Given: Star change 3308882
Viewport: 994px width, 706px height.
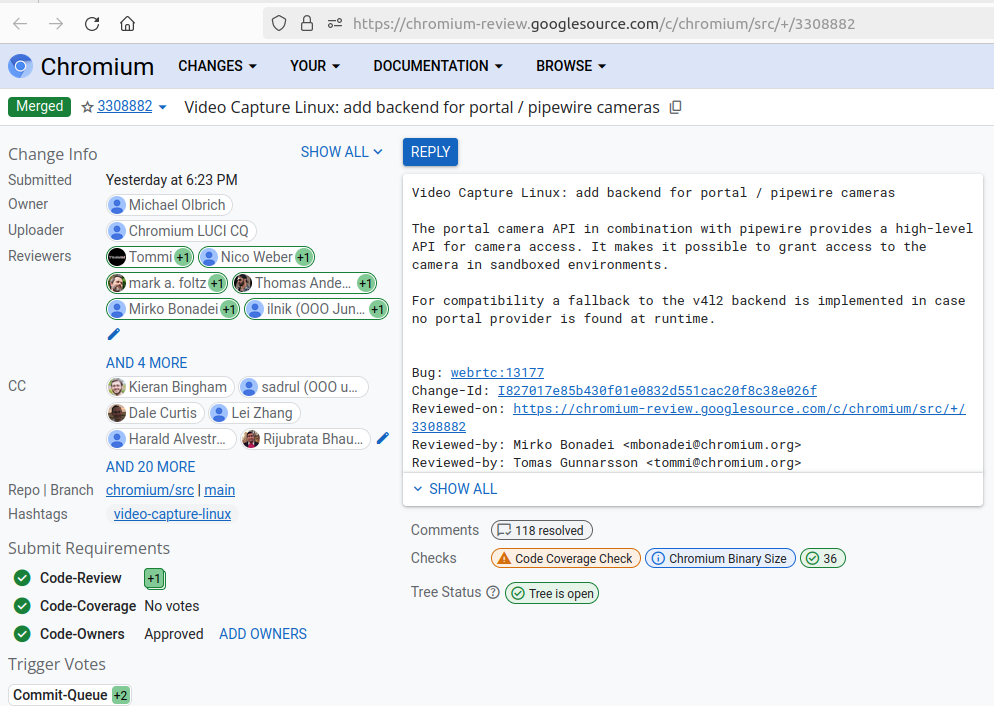Looking at the screenshot, I should pos(87,107).
